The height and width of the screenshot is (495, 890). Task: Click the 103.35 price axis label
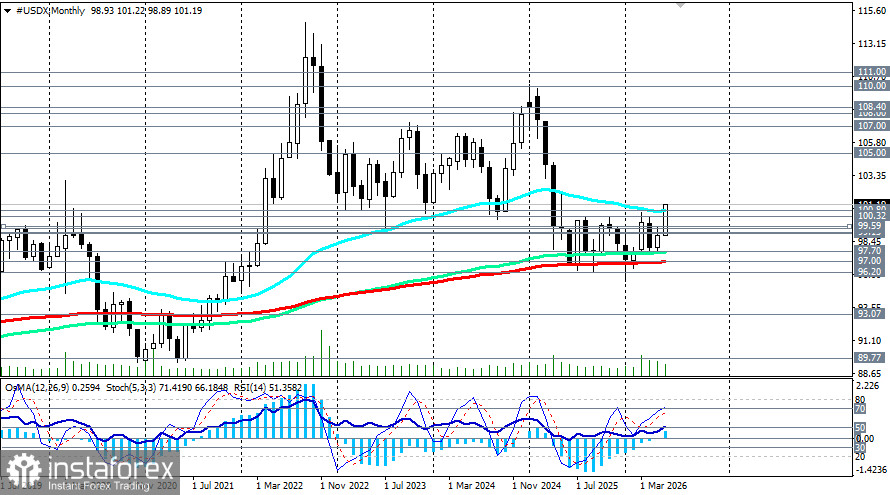(873, 175)
